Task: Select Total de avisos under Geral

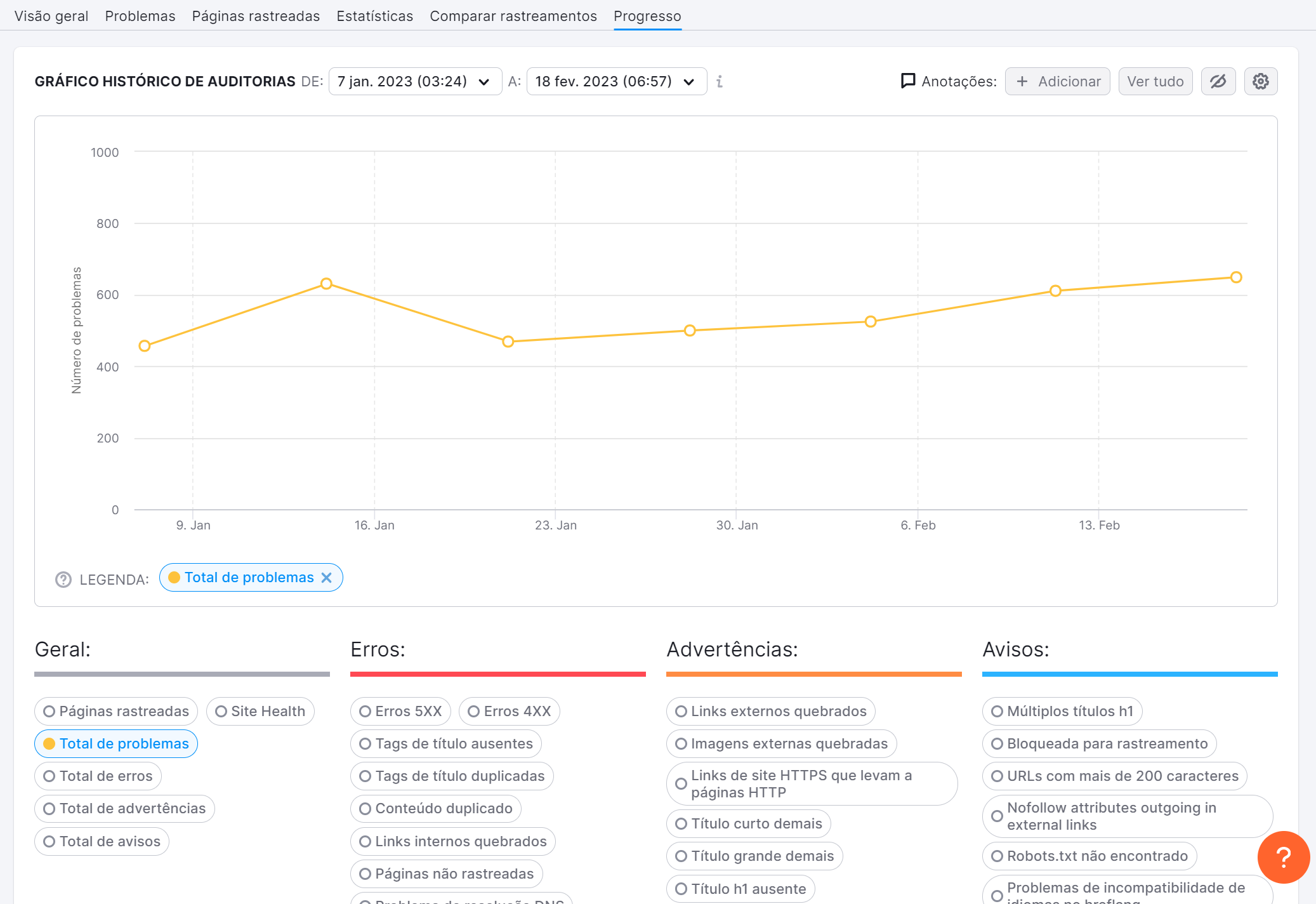Action: (101, 841)
